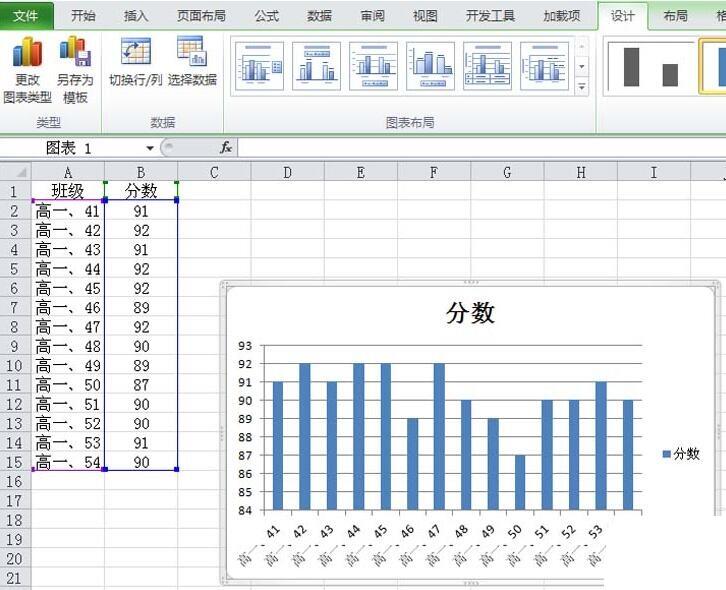Click chart layout gallery down arrow

pos(582,67)
